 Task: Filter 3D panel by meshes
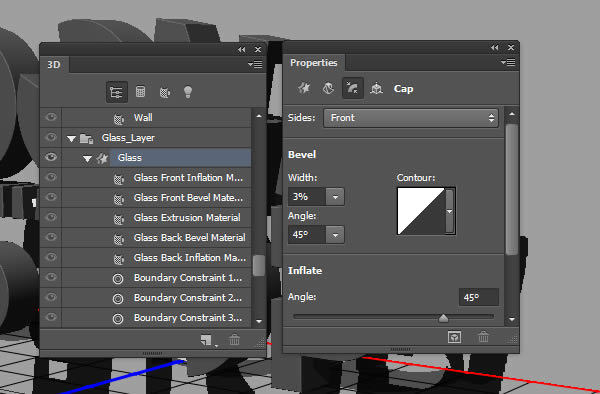[140, 92]
